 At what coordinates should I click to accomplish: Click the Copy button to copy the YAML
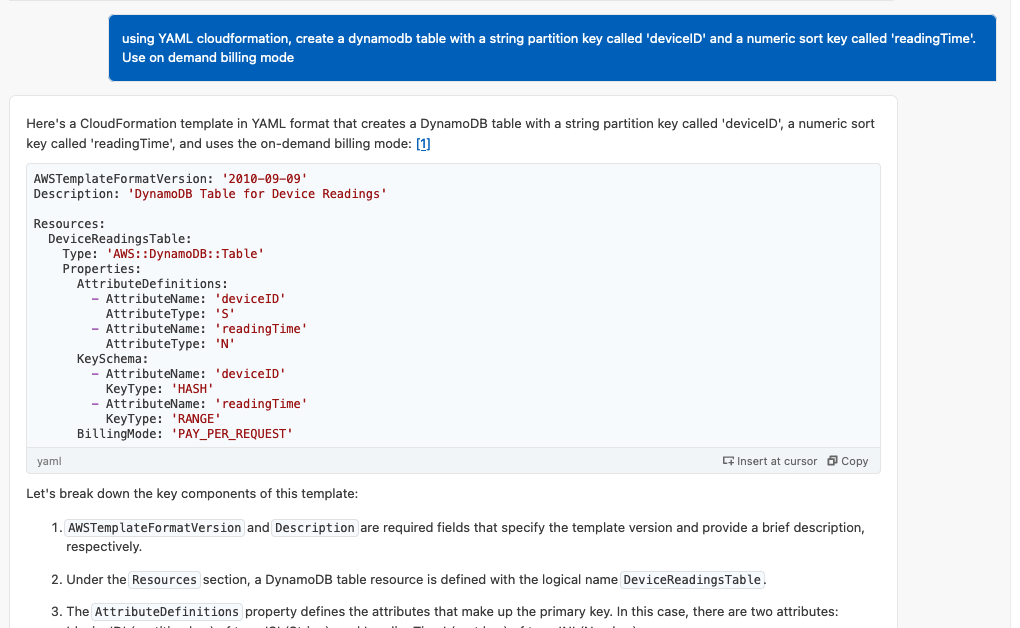pyautogui.click(x=846, y=461)
